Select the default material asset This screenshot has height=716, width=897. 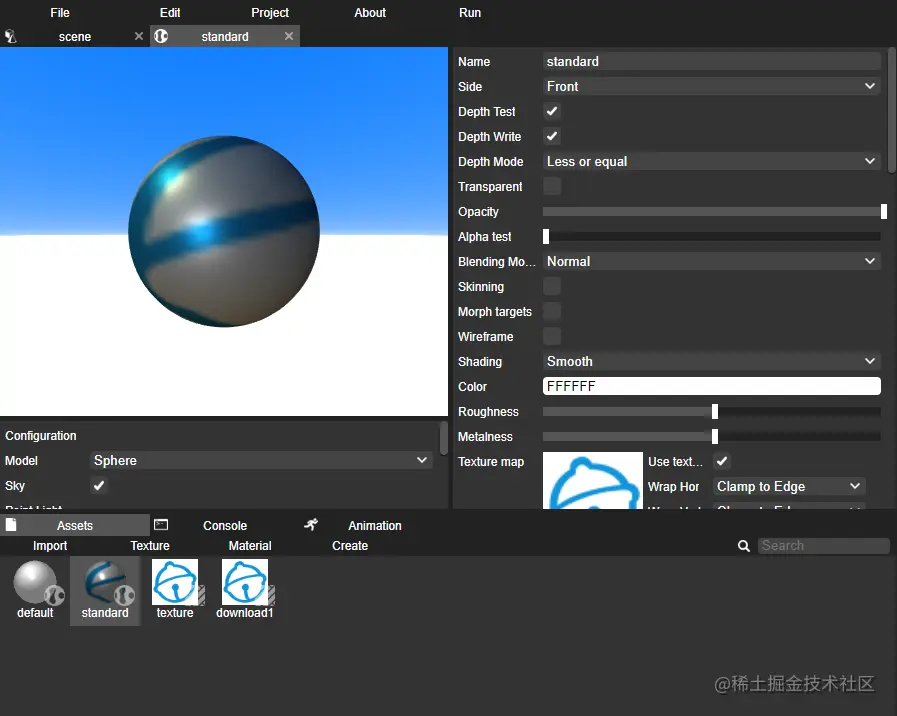point(36,590)
